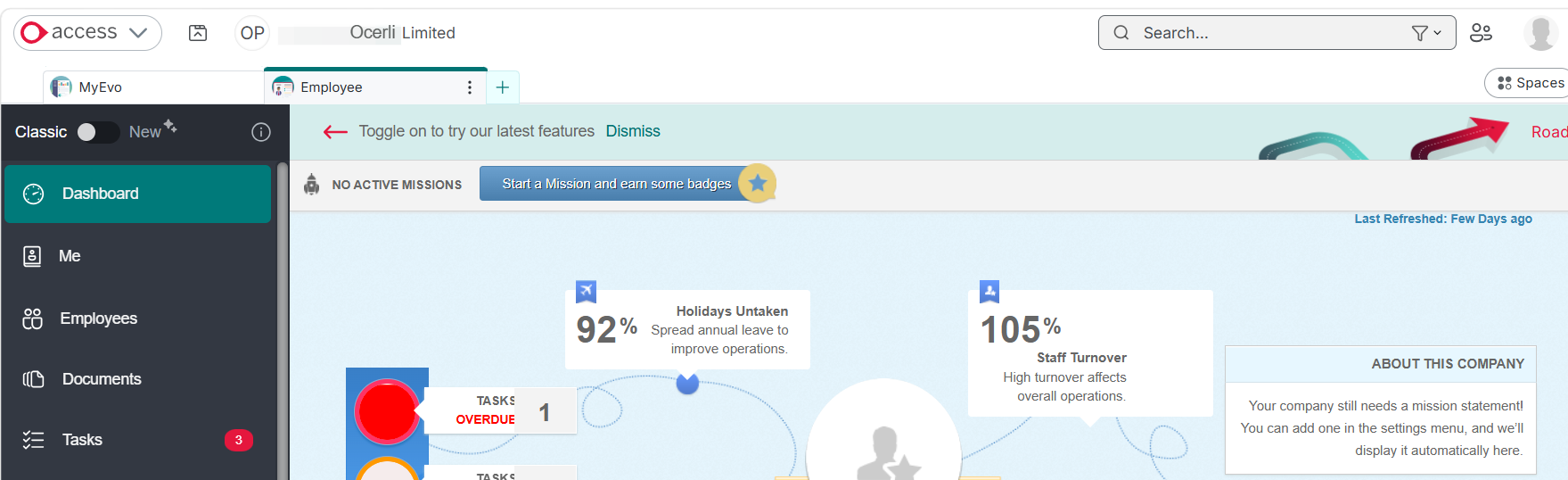Add a new tab with plus
This screenshot has width=1568, height=480.
tap(503, 87)
